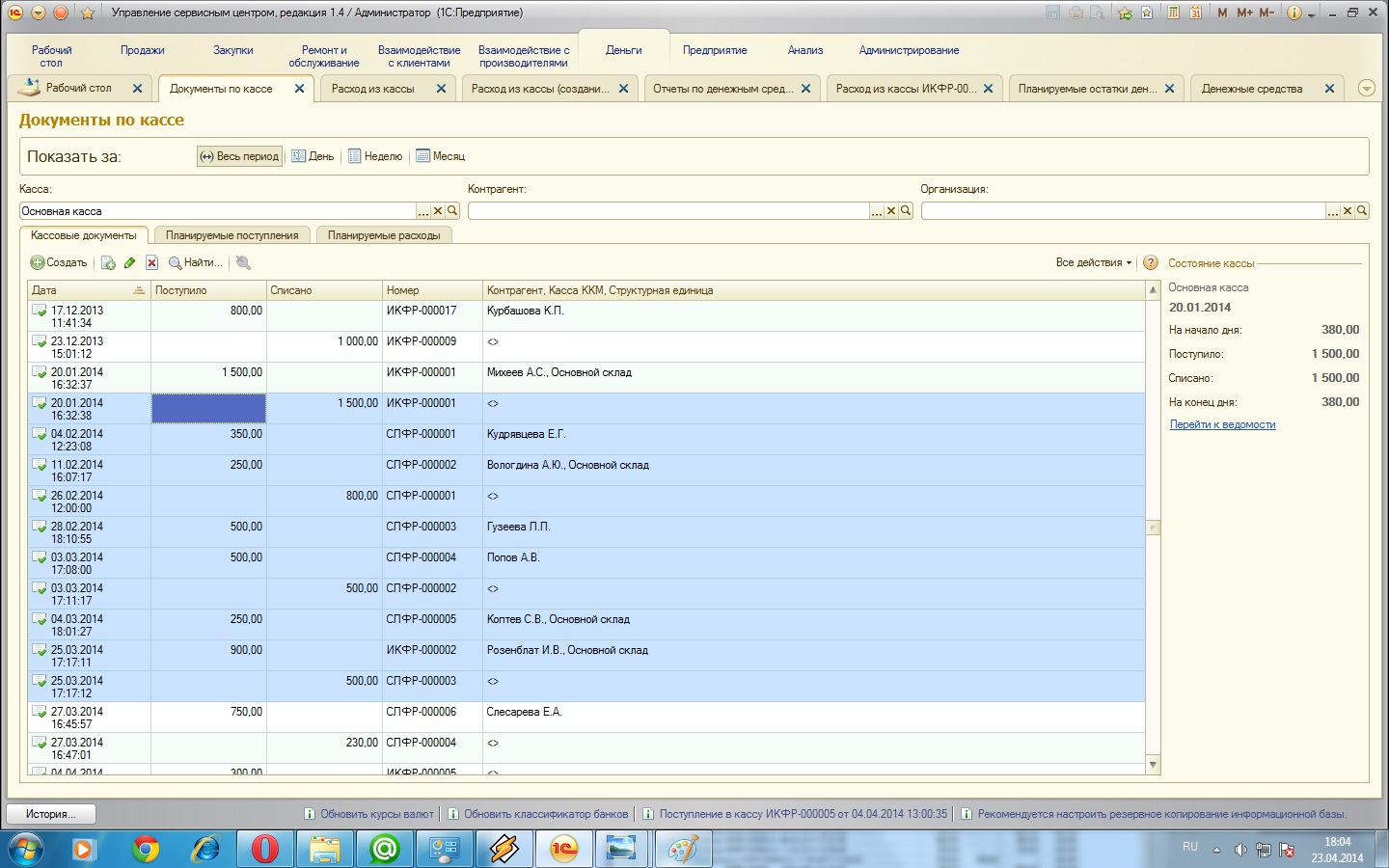Screen dimensions: 1389x868
Task: Click the table's scroll down arrow
Action: click(1153, 765)
